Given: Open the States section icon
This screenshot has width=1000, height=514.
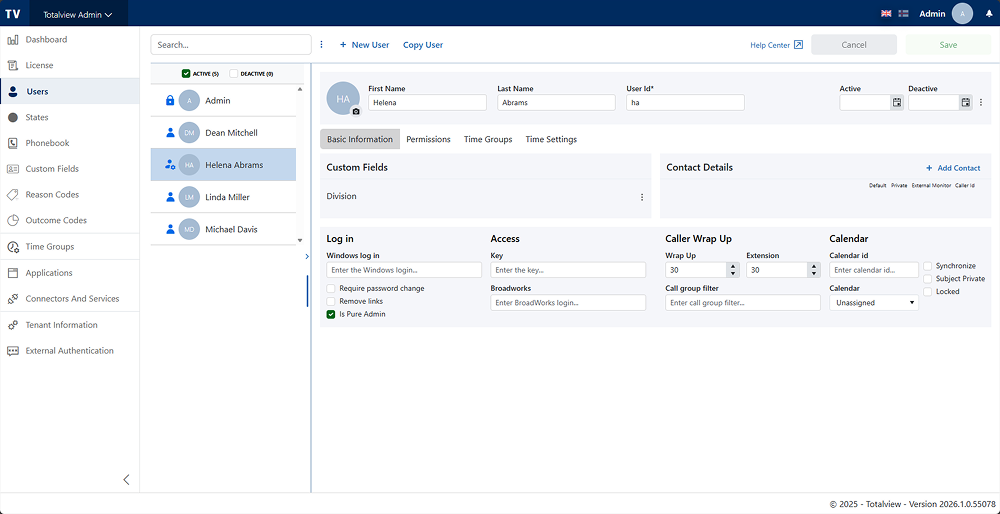Looking at the screenshot, I should pyautogui.click(x=12, y=117).
